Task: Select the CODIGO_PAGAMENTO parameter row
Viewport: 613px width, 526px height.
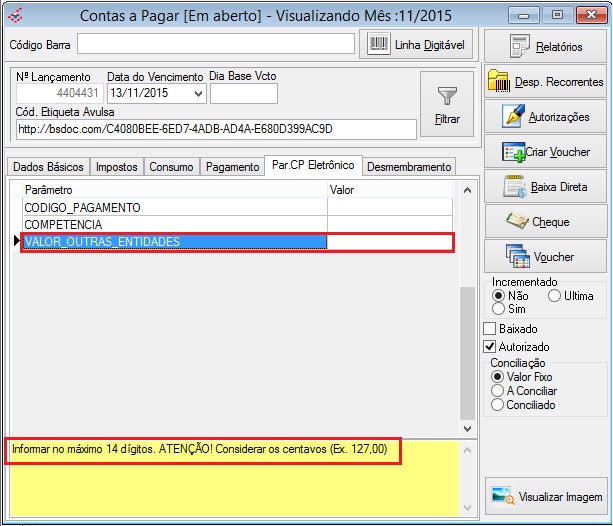Action: pyautogui.click(x=175, y=207)
